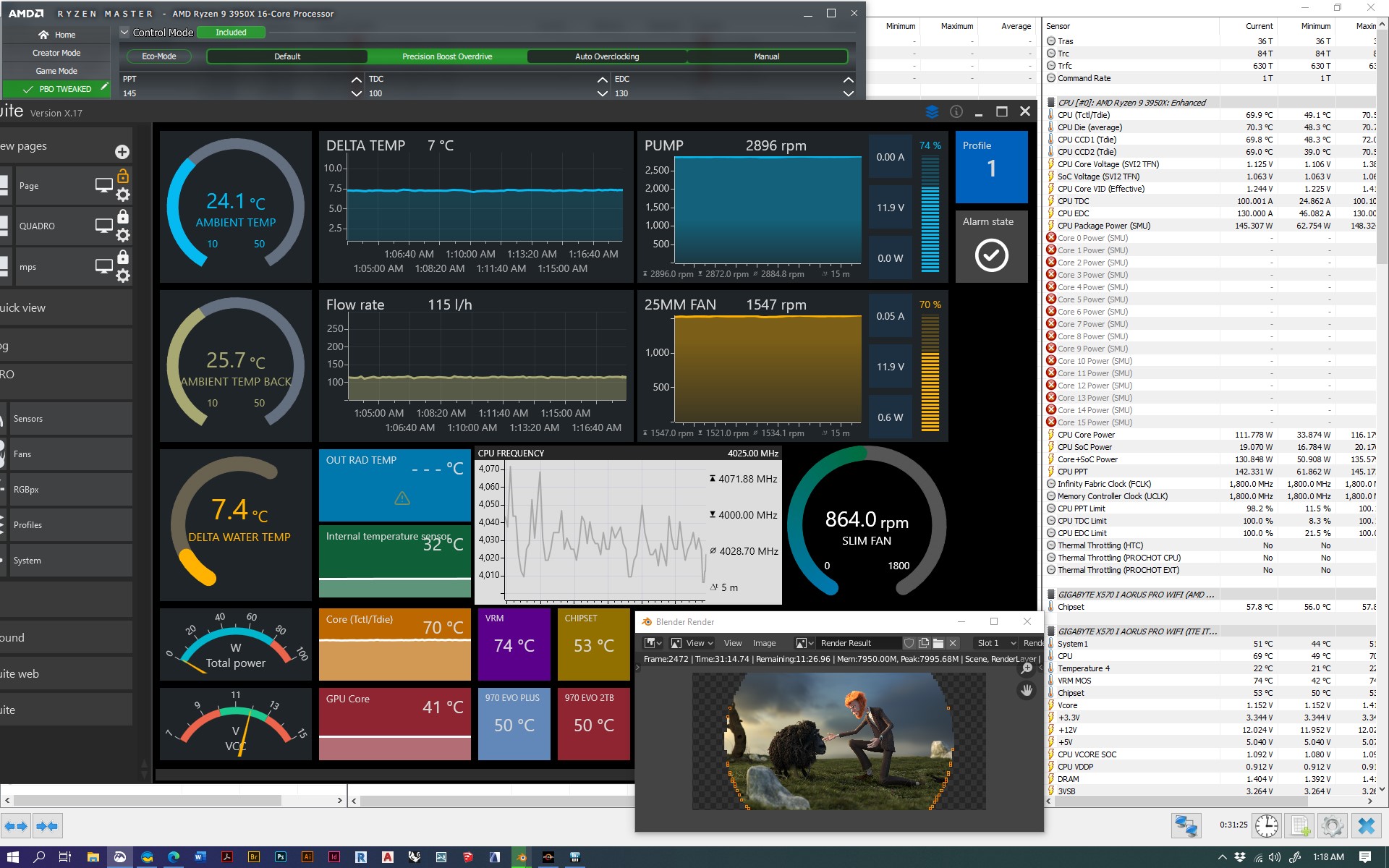Click the HWiNFO log file icon

click(x=1299, y=825)
